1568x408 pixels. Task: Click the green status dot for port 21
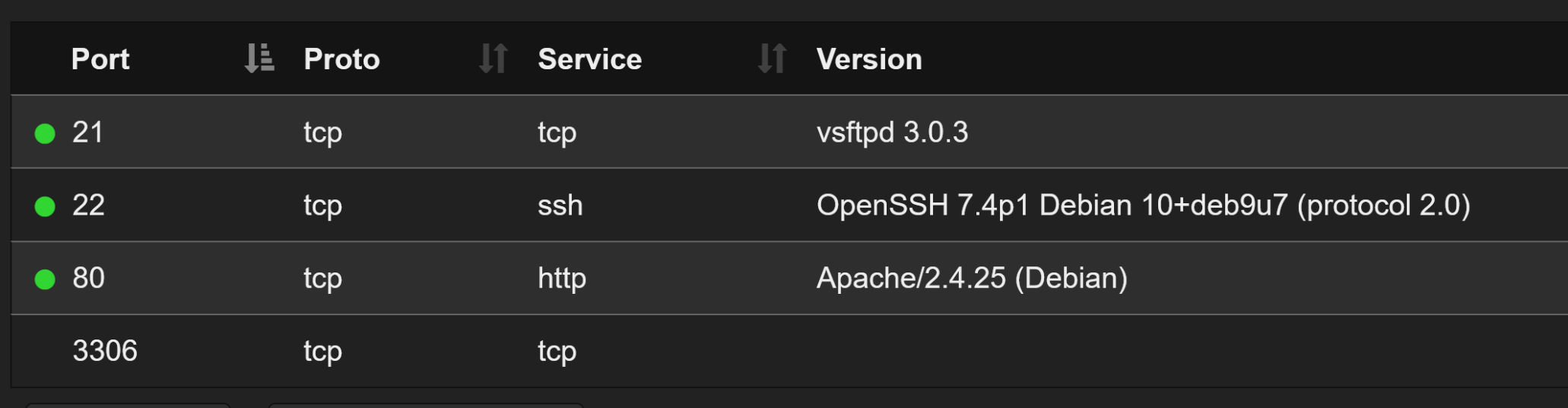coord(45,134)
